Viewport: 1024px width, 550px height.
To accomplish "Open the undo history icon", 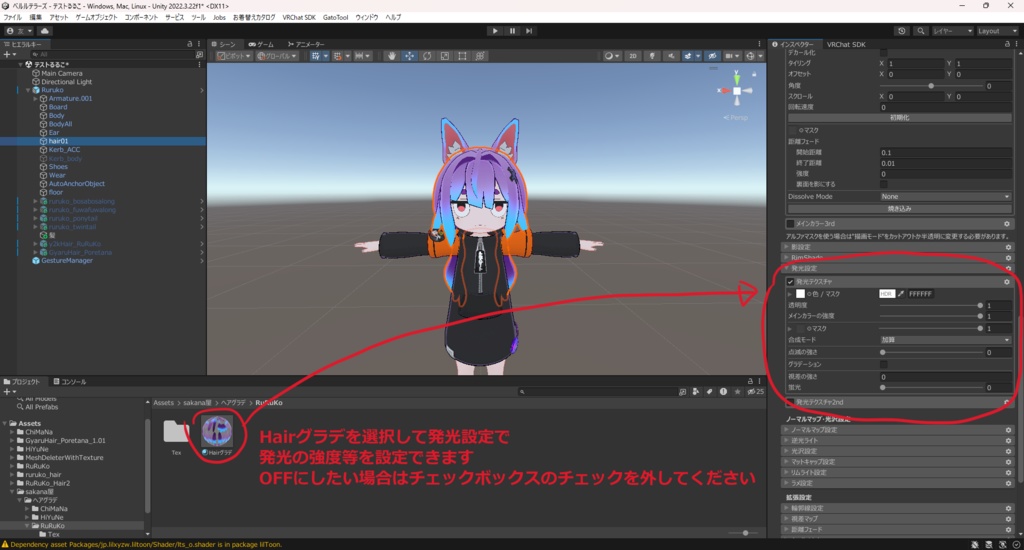I will (902, 31).
